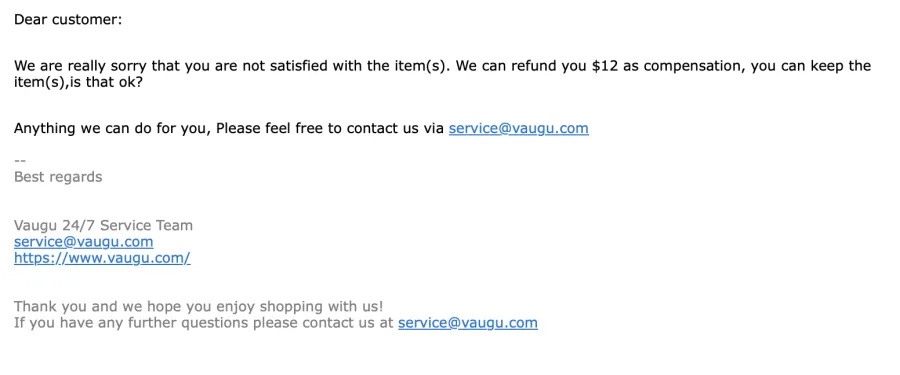Open the https://www.vaugu.com/ website link
The image size is (900, 375).
pyautogui.click(x=102, y=258)
